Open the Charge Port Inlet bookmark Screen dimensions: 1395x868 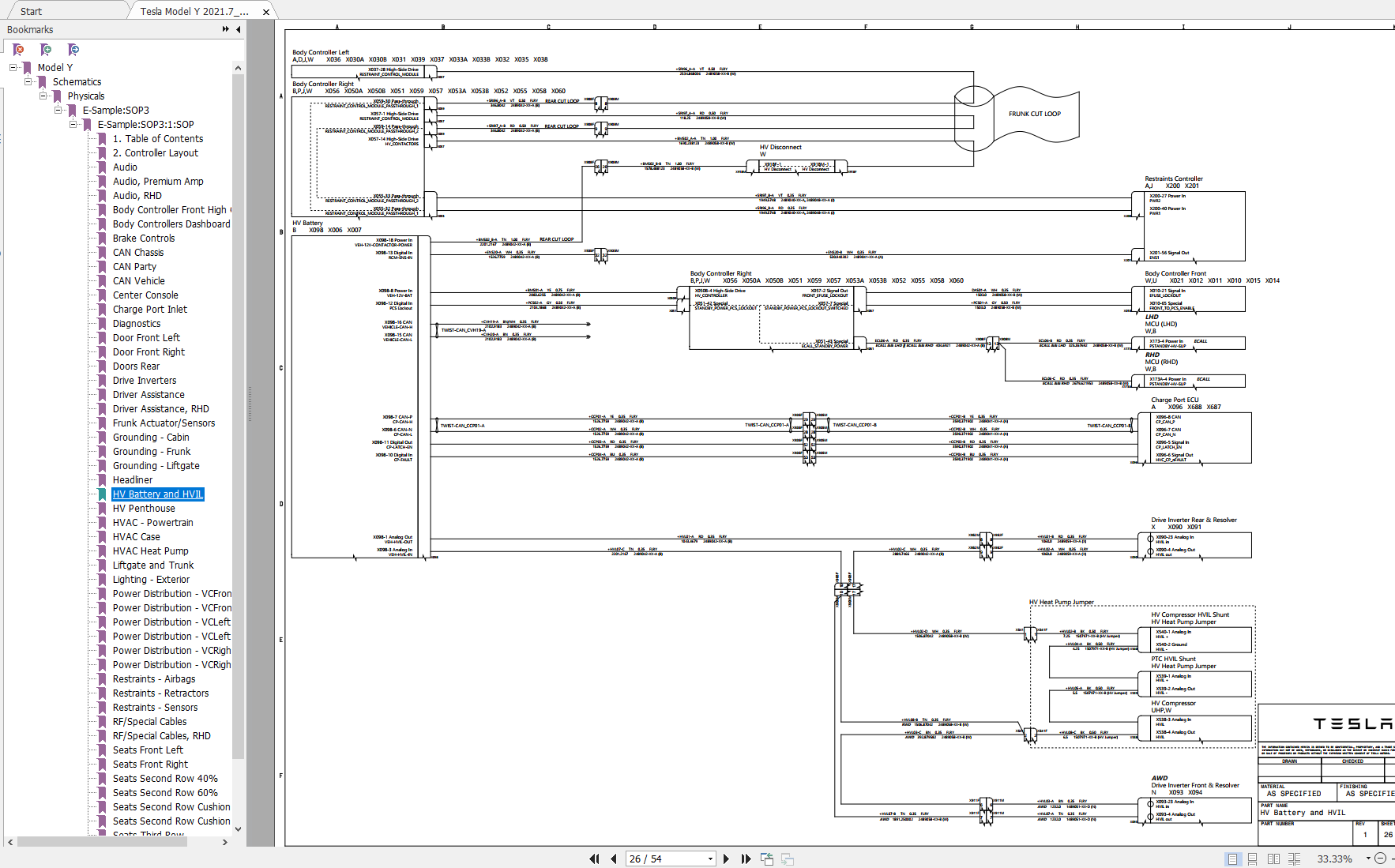150,309
